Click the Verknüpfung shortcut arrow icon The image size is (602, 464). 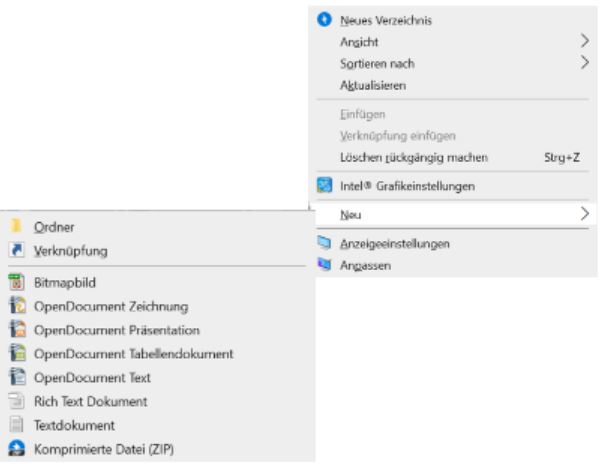click(x=17, y=250)
